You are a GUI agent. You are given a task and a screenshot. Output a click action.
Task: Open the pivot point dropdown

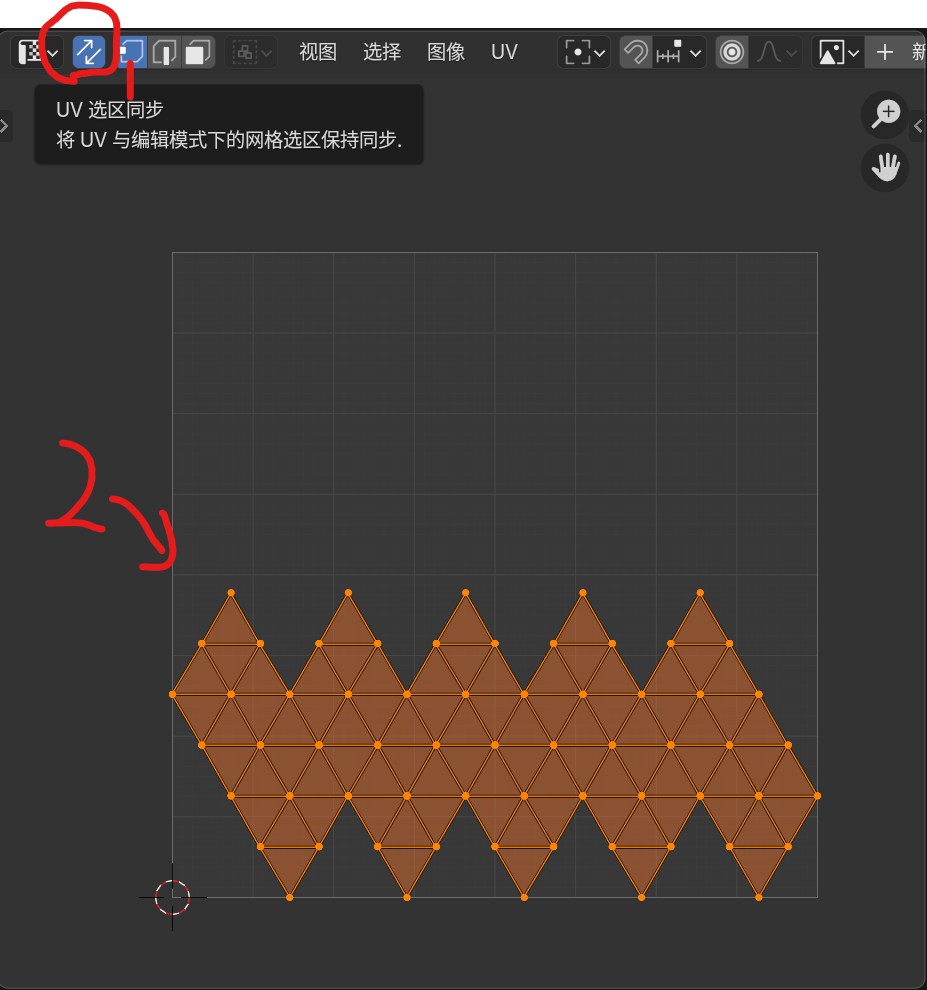coord(584,52)
